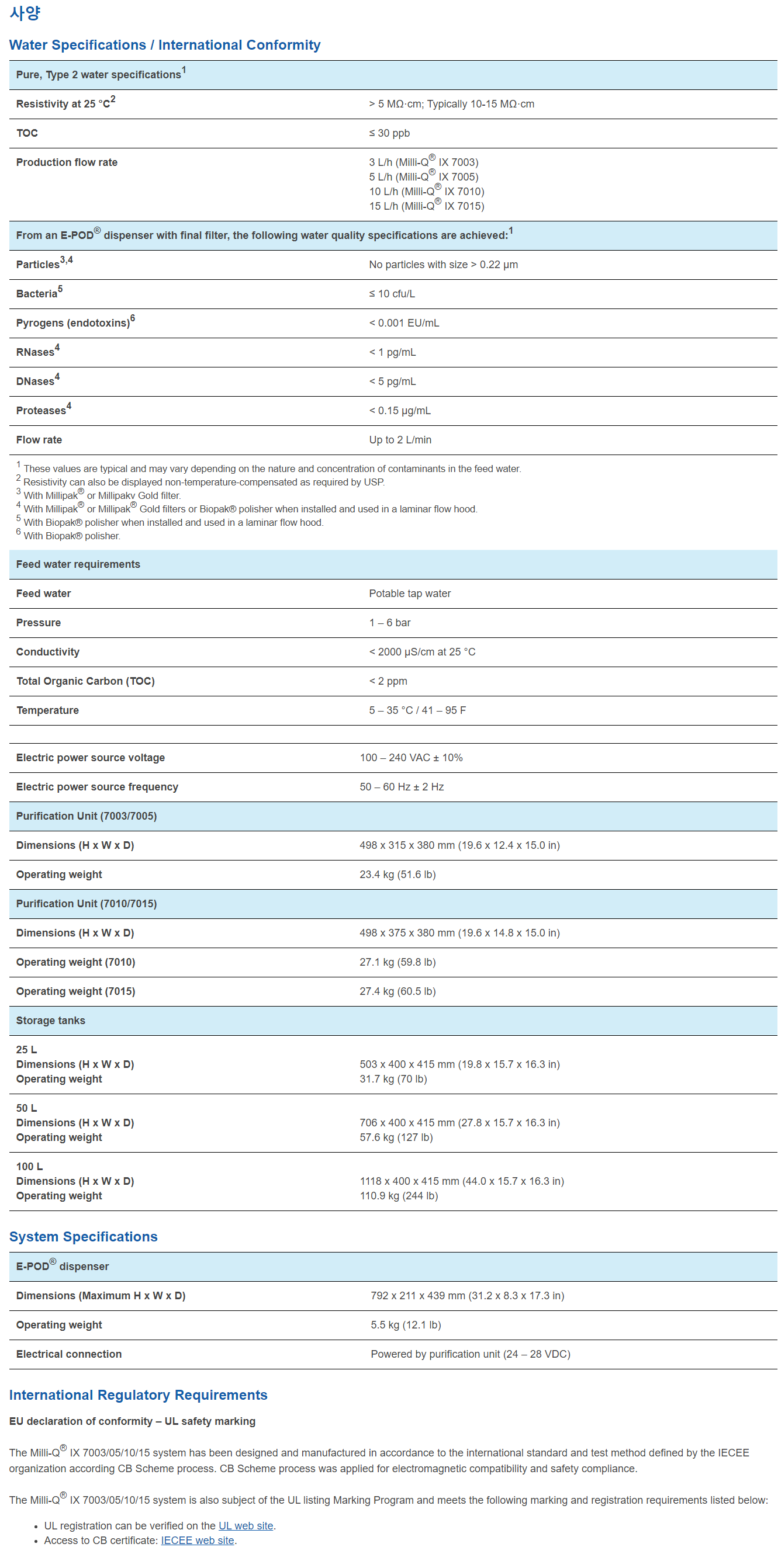Image resolution: width=778 pixels, height=1568 pixels.
Task: Select '23.4 kg (51.6 lb)' weight value
Action: (x=398, y=875)
